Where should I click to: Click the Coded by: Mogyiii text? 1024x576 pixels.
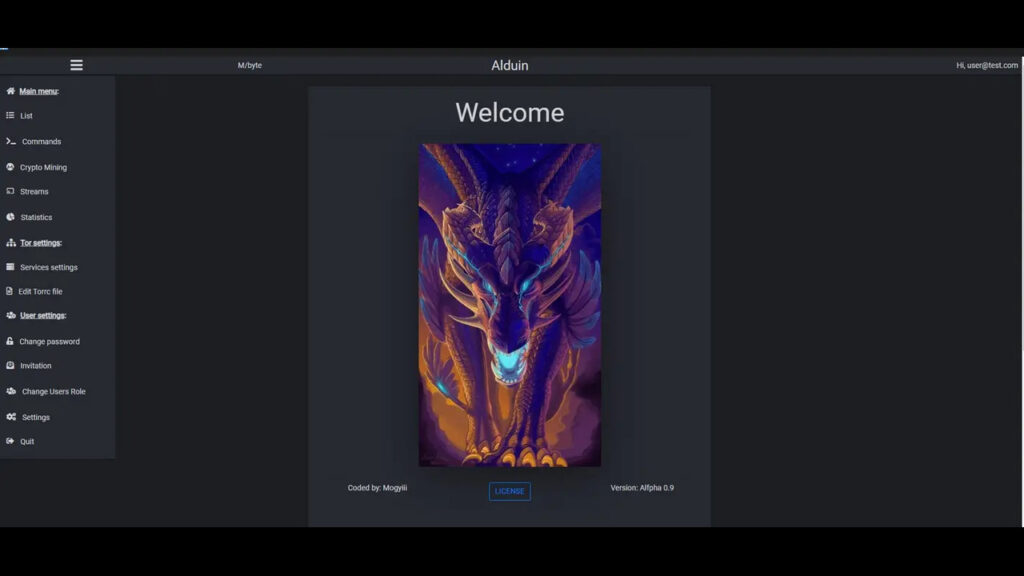click(x=377, y=488)
